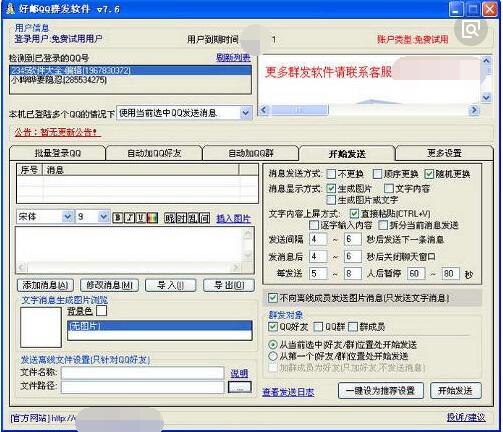Open 查看发送日志 link
Screen dimensions: 503x432
pos(288,392)
